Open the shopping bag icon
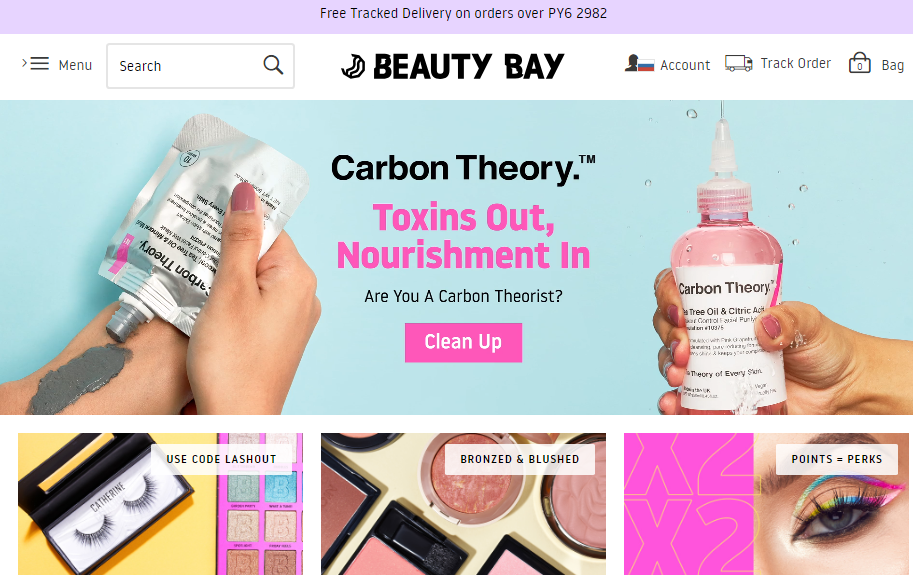The height and width of the screenshot is (581, 913). point(859,63)
